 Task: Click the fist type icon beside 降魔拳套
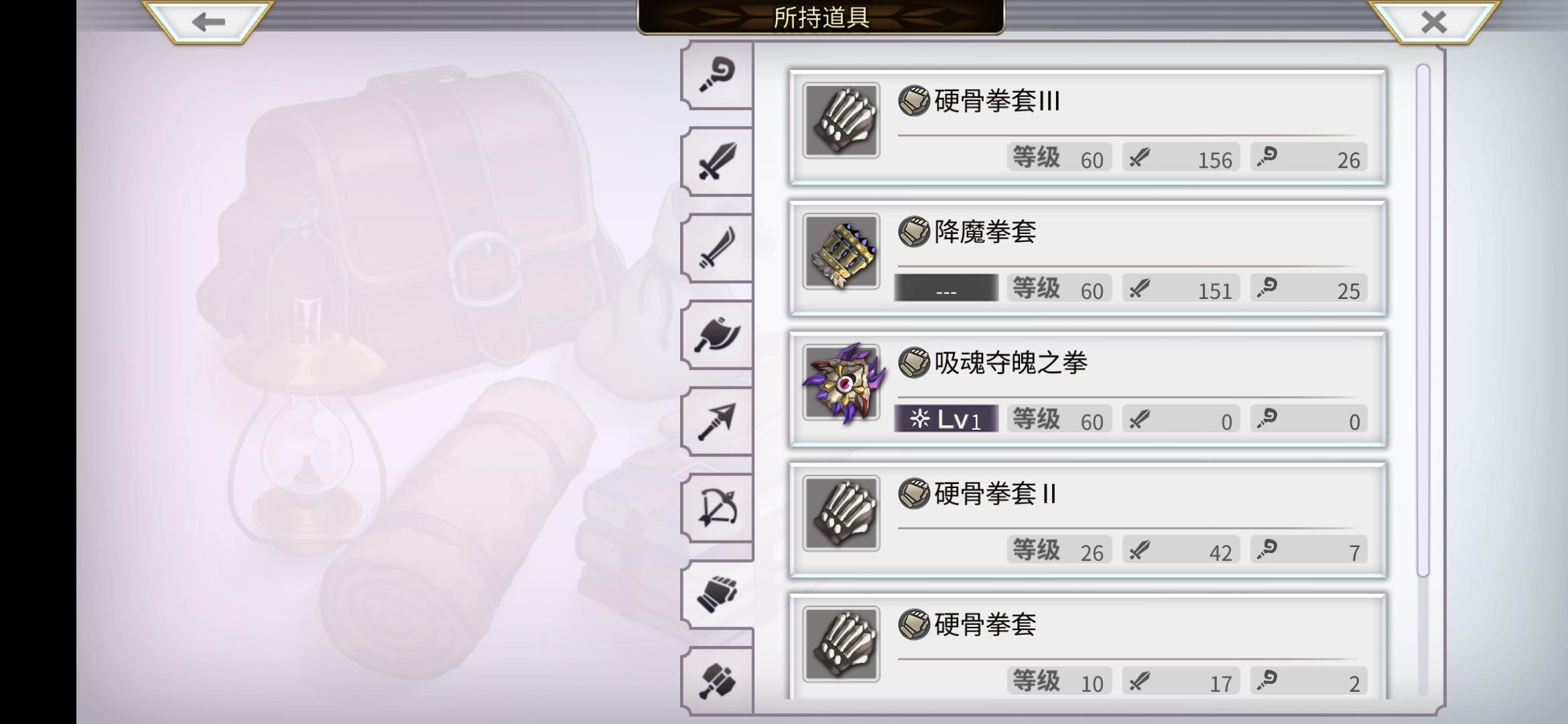914,232
